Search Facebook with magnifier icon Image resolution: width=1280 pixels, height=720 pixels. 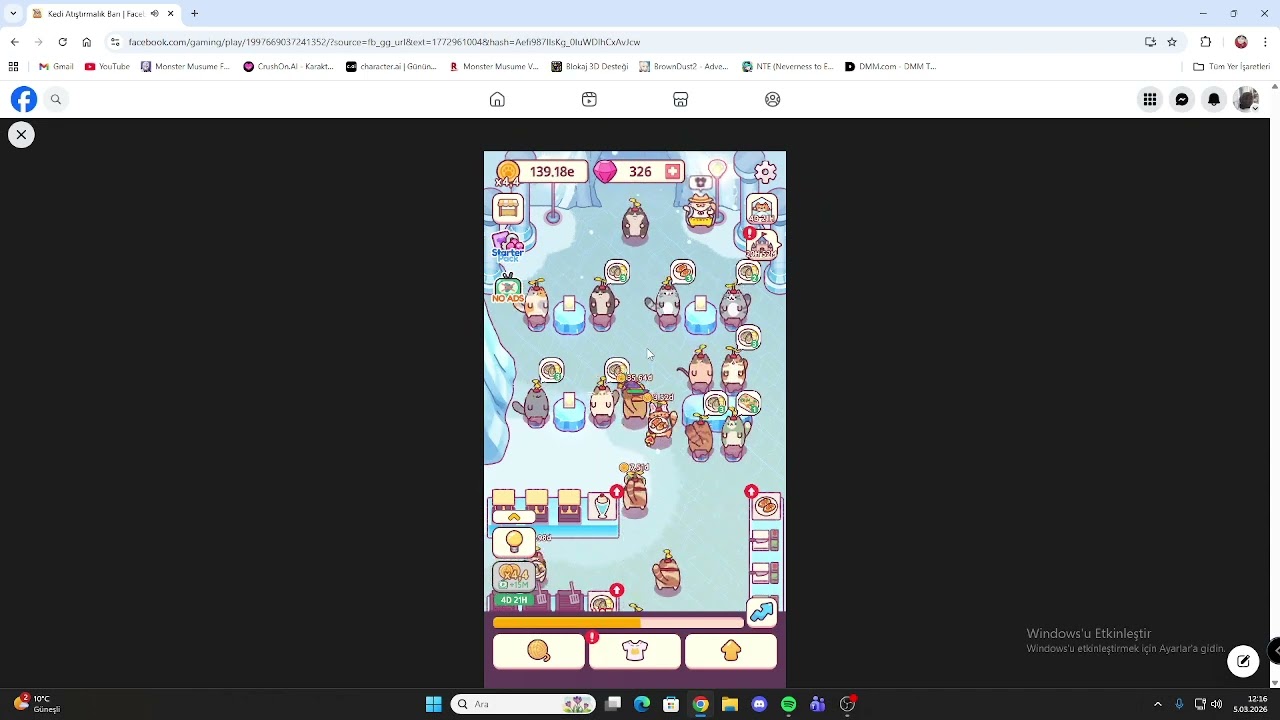(56, 99)
